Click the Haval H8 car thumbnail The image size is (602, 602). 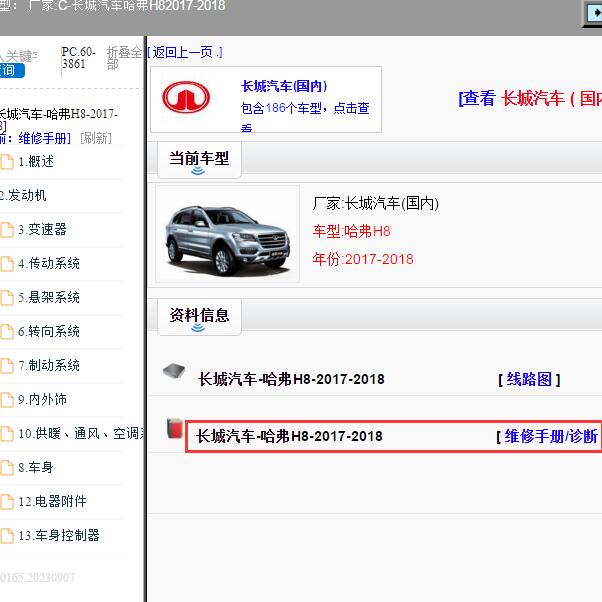(227, 234)
